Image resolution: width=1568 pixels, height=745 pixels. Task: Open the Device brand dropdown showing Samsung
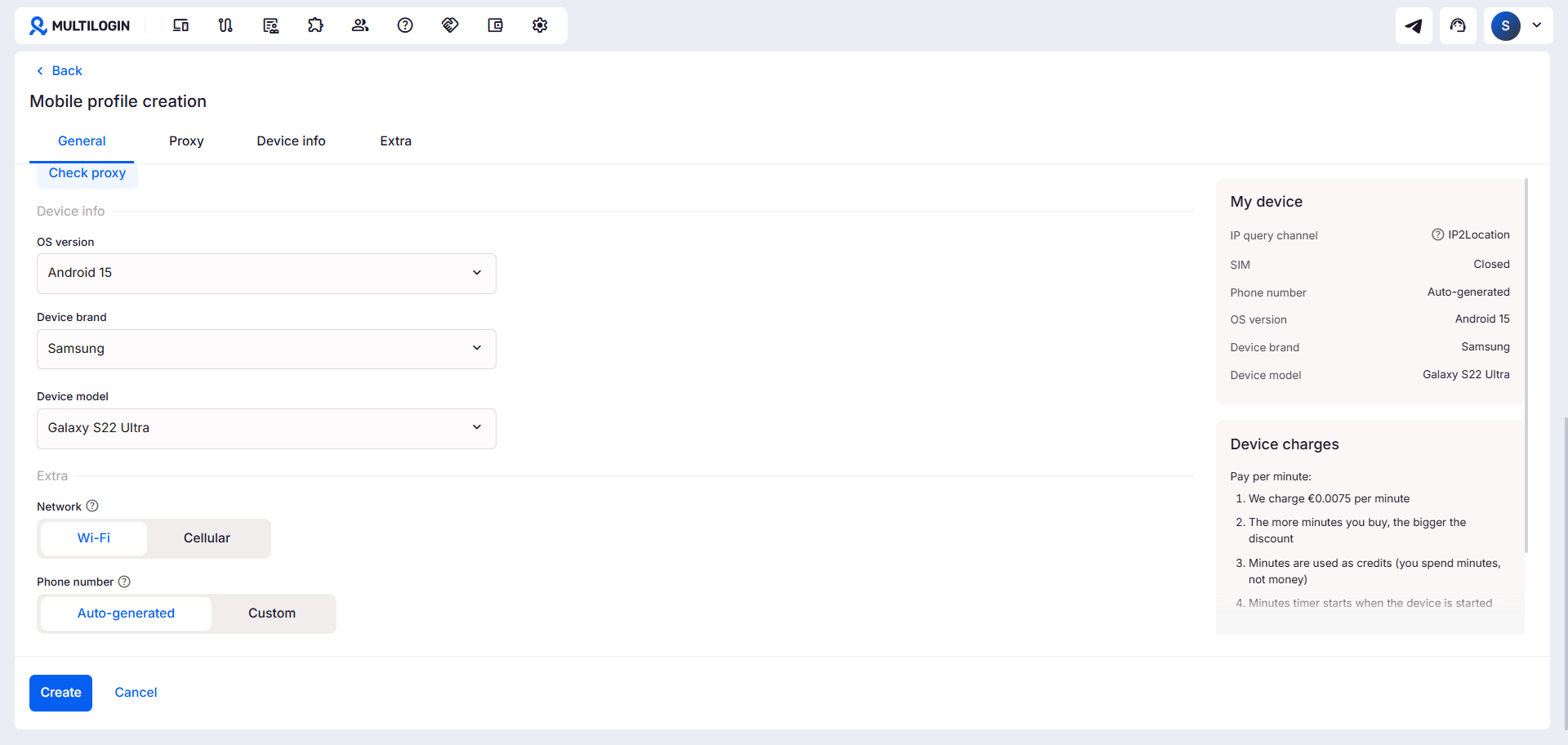click(266, 349)
